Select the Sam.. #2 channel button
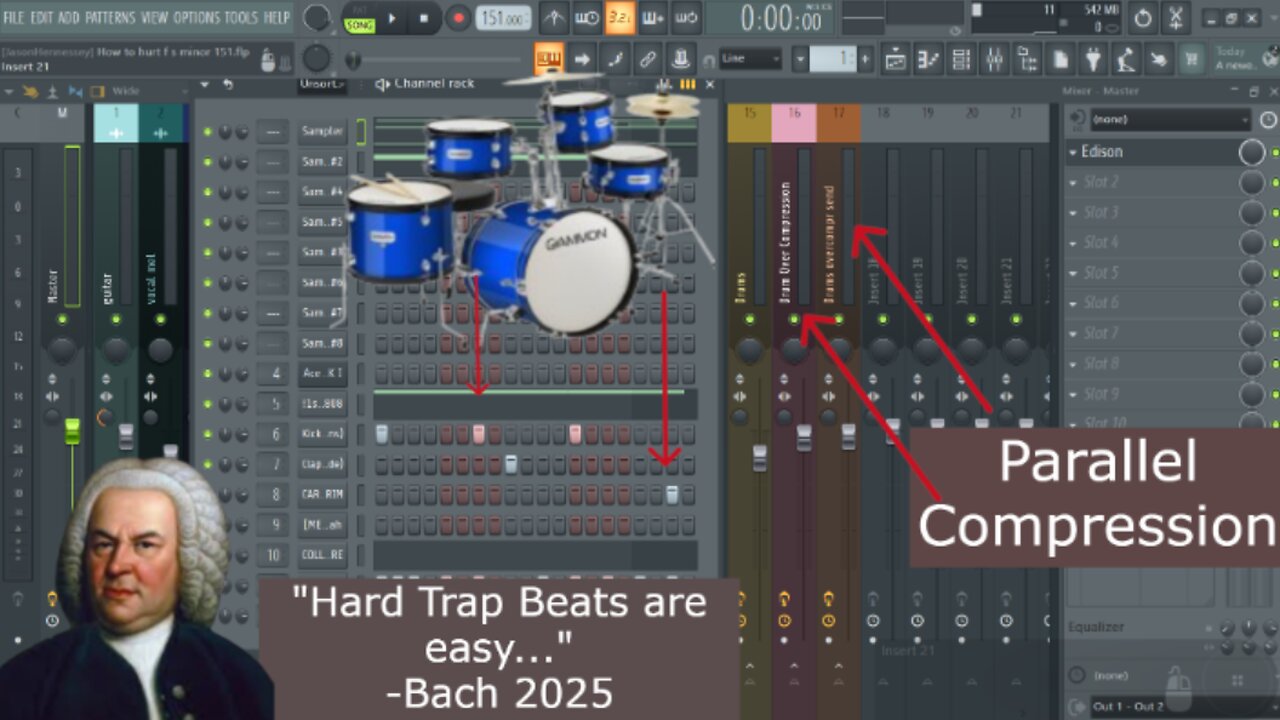The width and height of the screenshot is (1280, 720). click(x=322, y=161)
